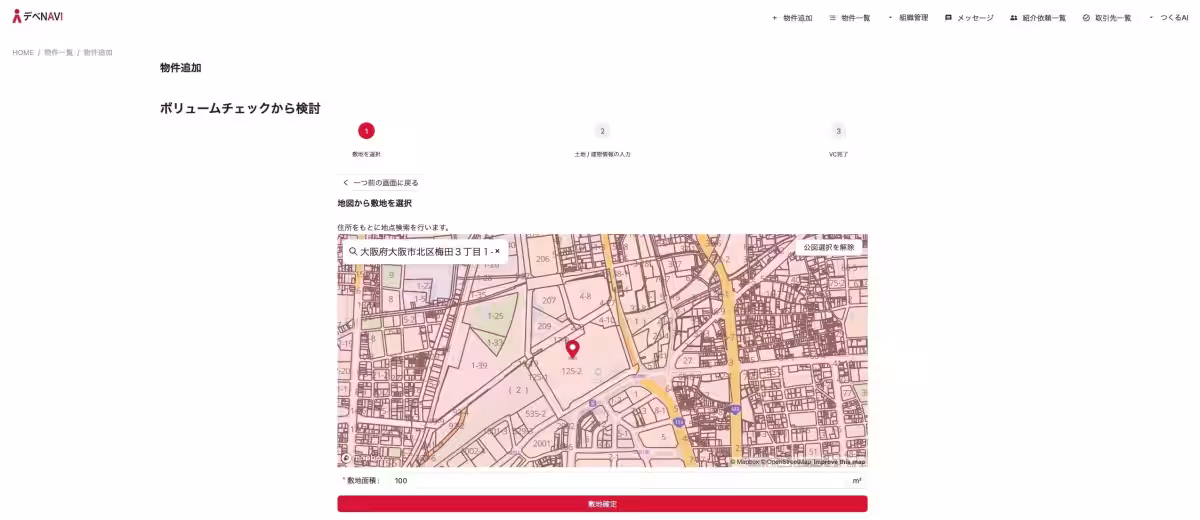Click the red location pin on the map
This screenshot has height=520, width=1200.
pos(573,349)
